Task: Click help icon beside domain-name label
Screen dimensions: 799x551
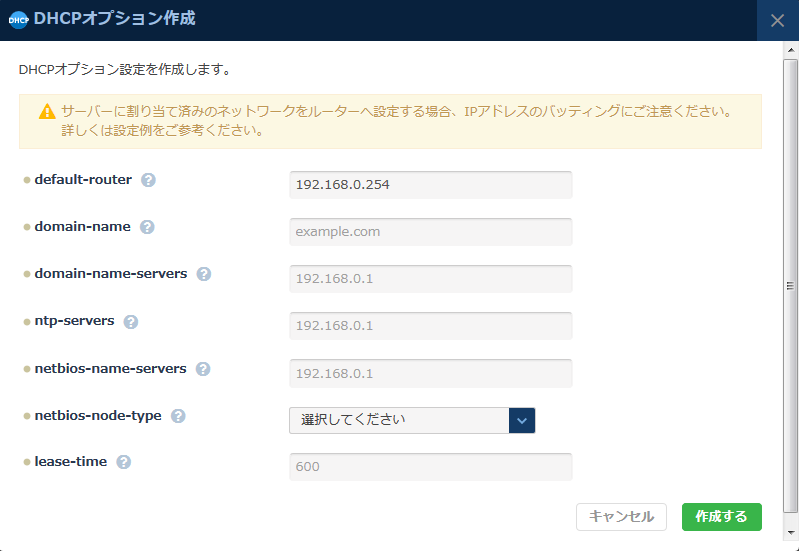Action: coord(147,227)
